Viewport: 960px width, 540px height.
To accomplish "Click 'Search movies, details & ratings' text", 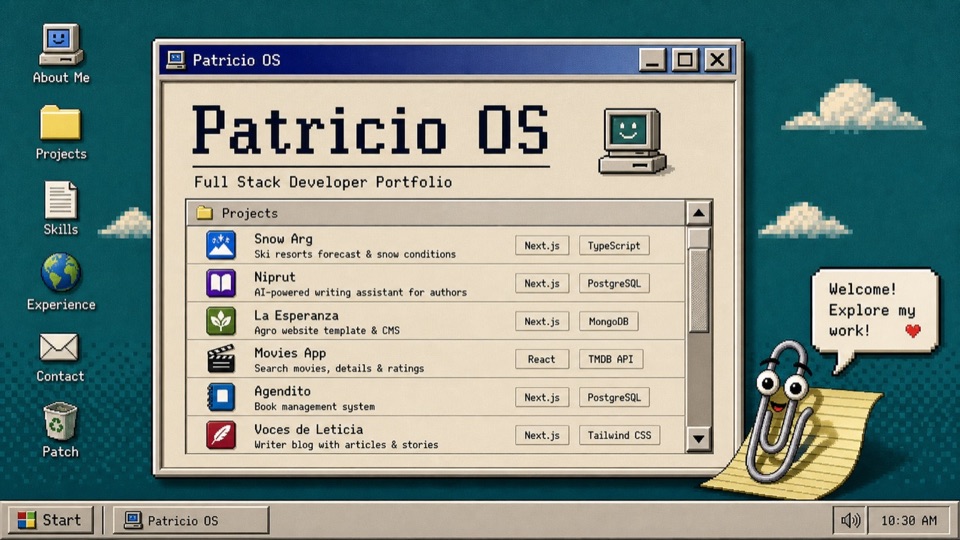I will coord(339,369).
